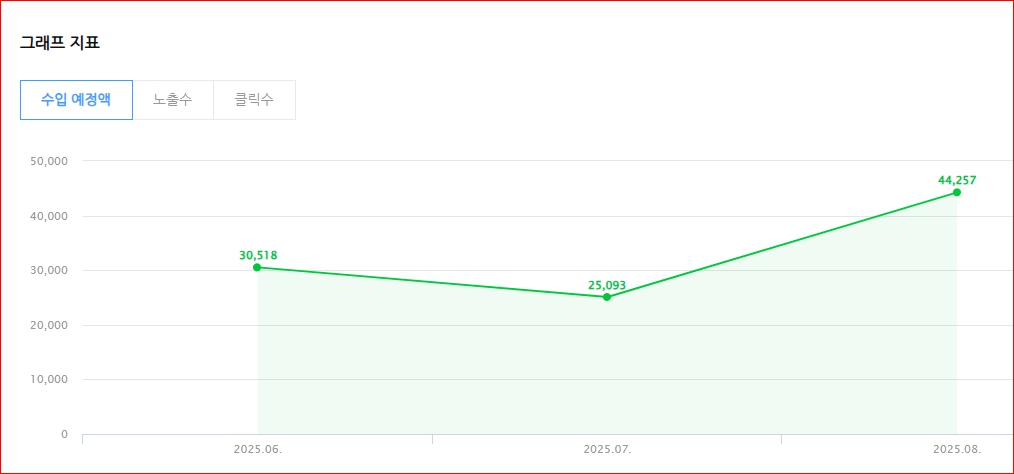Click the 2025.06. x-axis label

click(257, 450)
